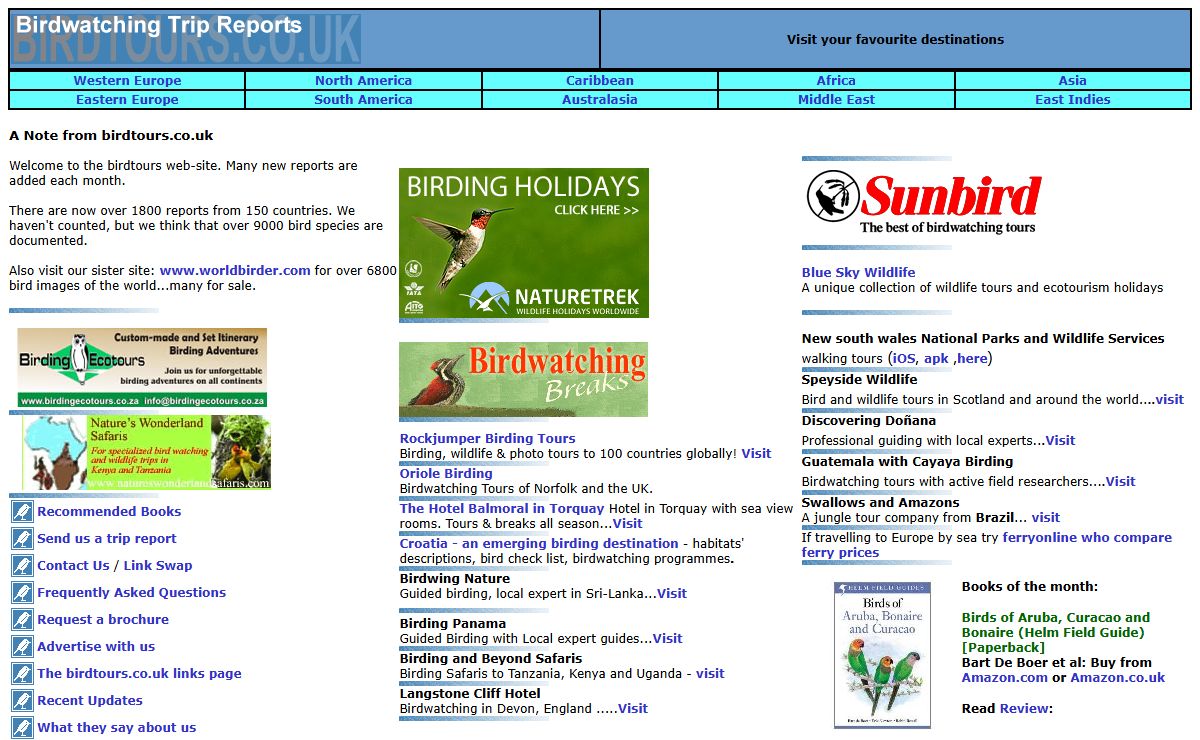This screenshot has height=740, width=1200.
Task: Open the Eastern Europe destinations
Action: coord(127,100)
